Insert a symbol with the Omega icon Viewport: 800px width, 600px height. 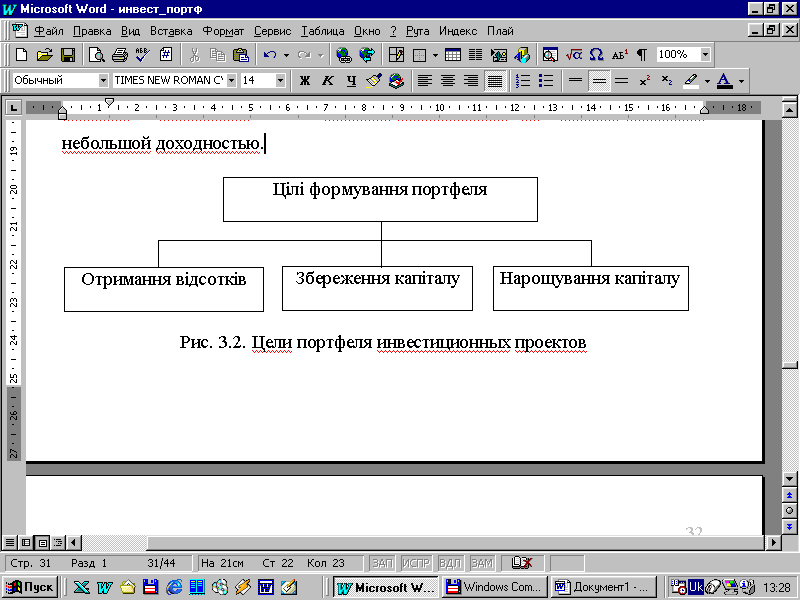[596, 55]
